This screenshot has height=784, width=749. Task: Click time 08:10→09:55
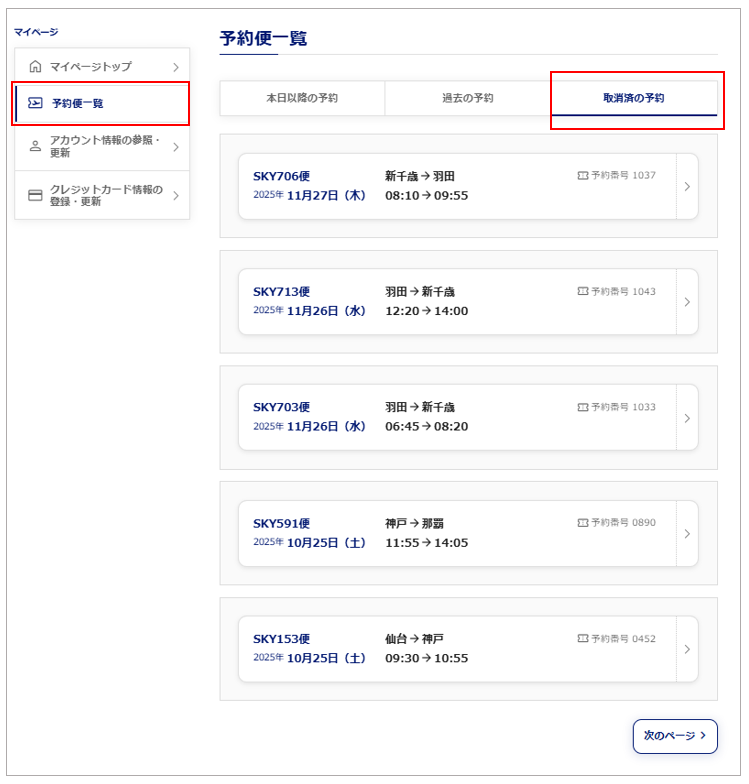[426, 196]
